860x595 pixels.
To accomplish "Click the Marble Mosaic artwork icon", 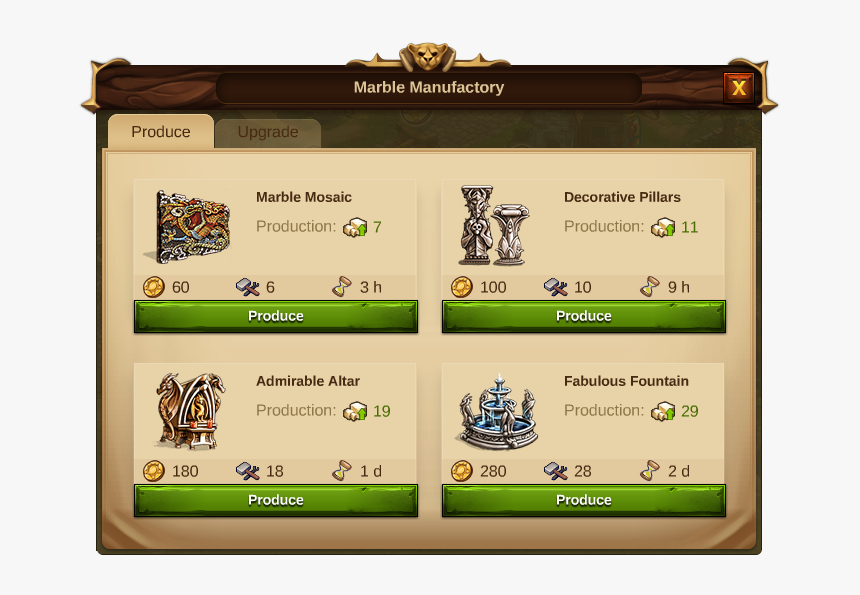I will (188, 227).
